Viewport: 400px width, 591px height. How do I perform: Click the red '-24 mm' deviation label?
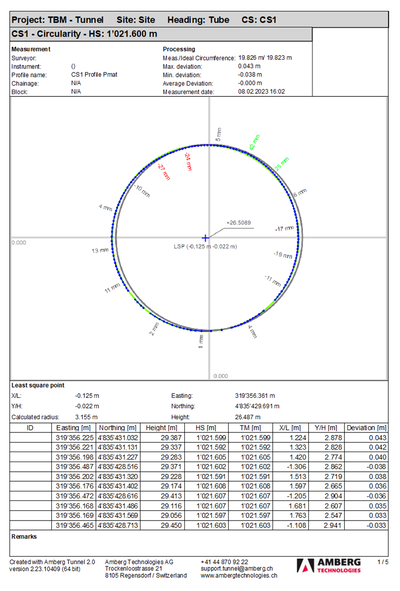click(x=188, y=162)
